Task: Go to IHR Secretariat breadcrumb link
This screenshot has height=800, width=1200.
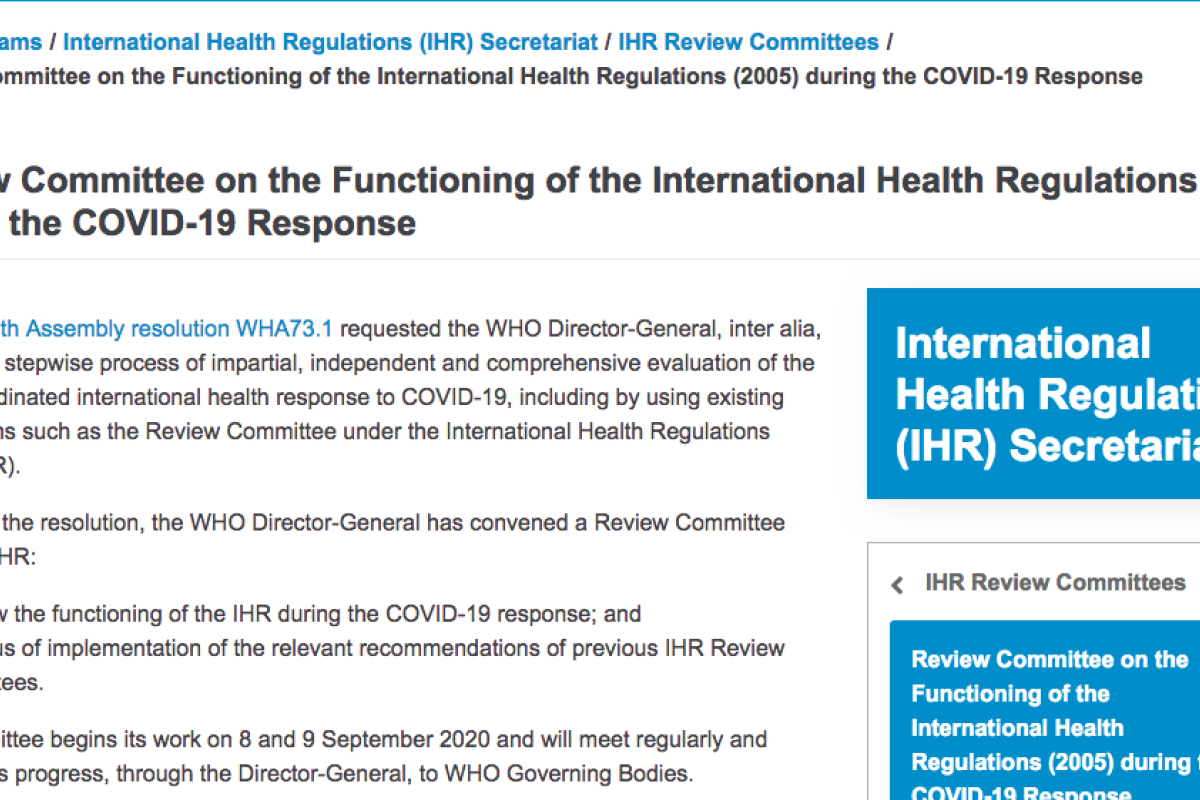Action: point(330,42)
